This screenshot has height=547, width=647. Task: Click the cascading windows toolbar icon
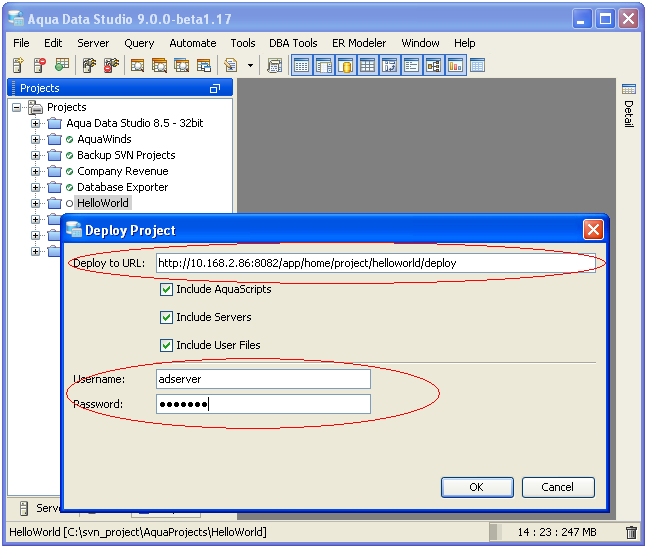(204, 65)
